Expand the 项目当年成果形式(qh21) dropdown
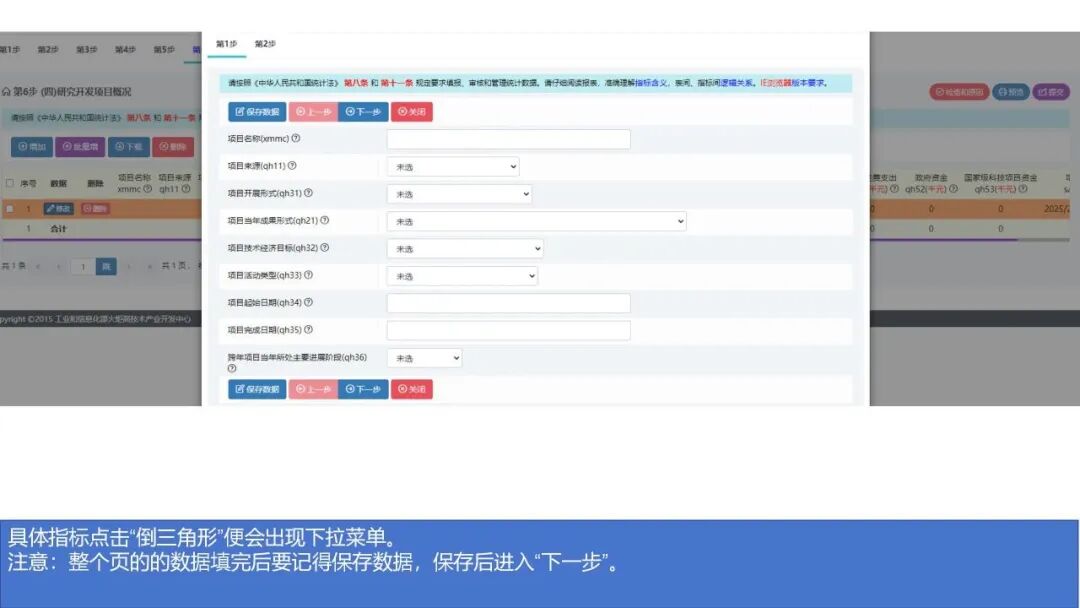1080x608 pixels. (x=536, y=220)
